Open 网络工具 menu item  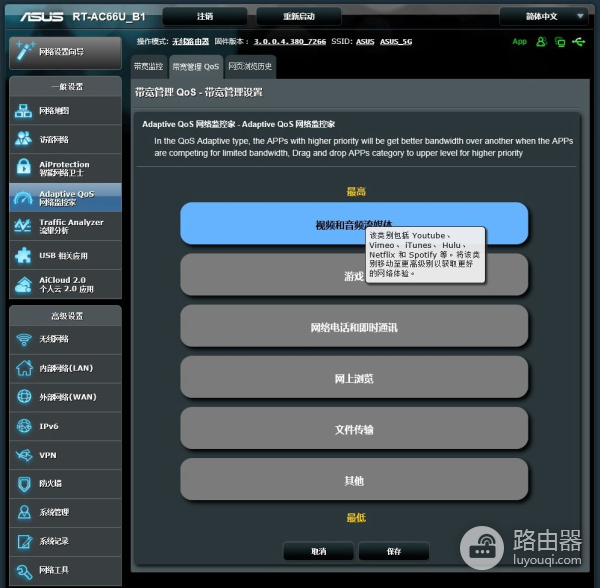(x=65, y=571)
